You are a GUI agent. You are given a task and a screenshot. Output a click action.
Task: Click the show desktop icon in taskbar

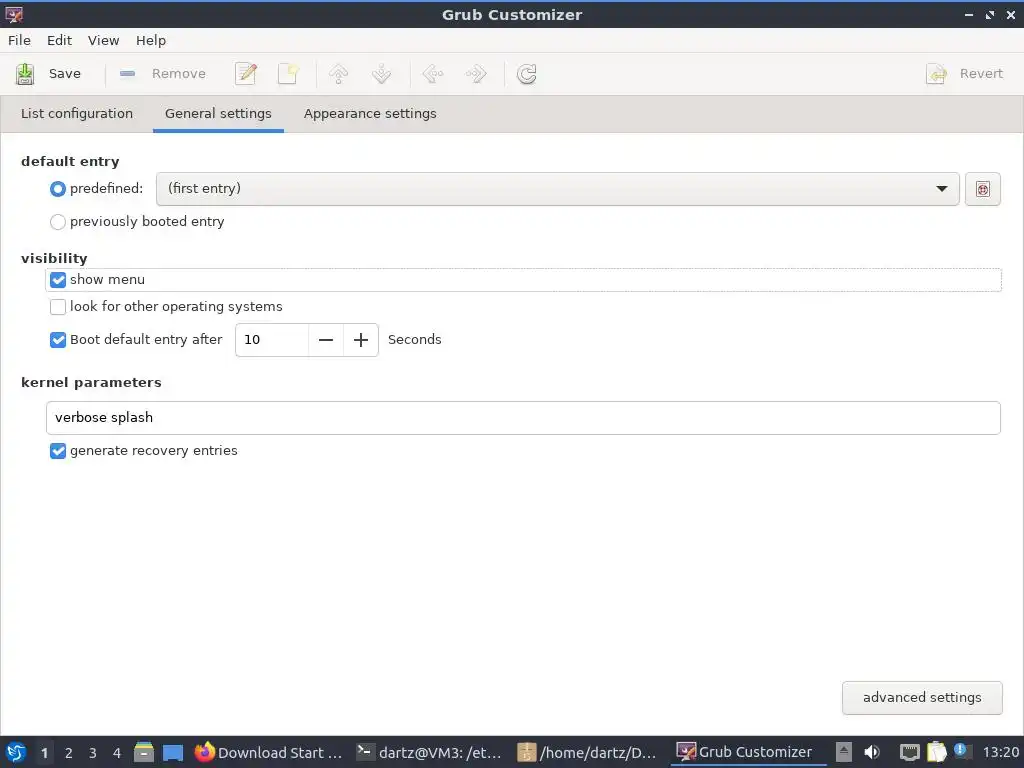[x=173, y=752]
